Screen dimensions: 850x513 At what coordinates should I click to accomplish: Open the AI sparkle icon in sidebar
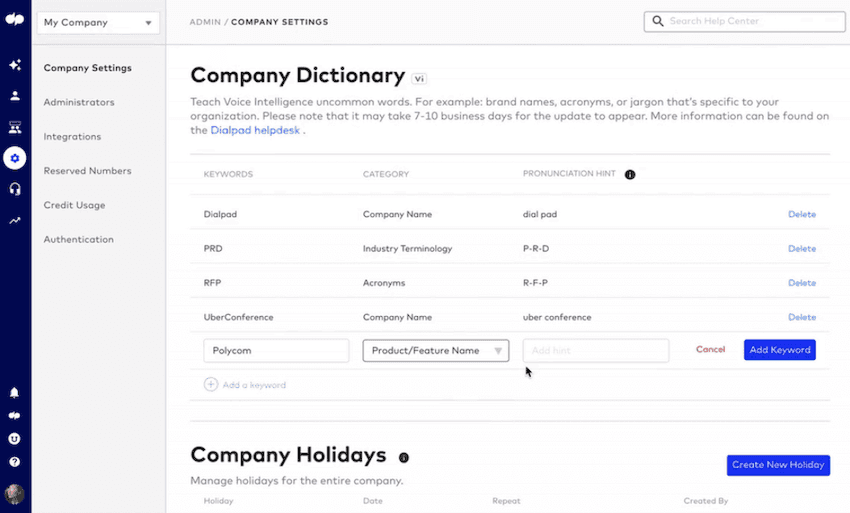pyautogui.click(x=15, y=65)
